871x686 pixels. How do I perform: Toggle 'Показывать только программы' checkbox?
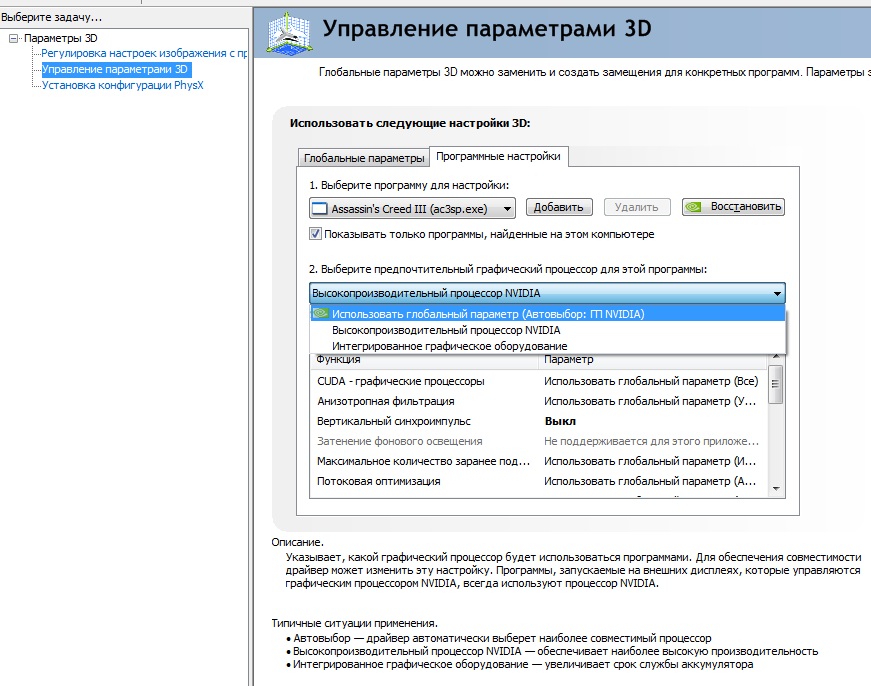point(315,234)
